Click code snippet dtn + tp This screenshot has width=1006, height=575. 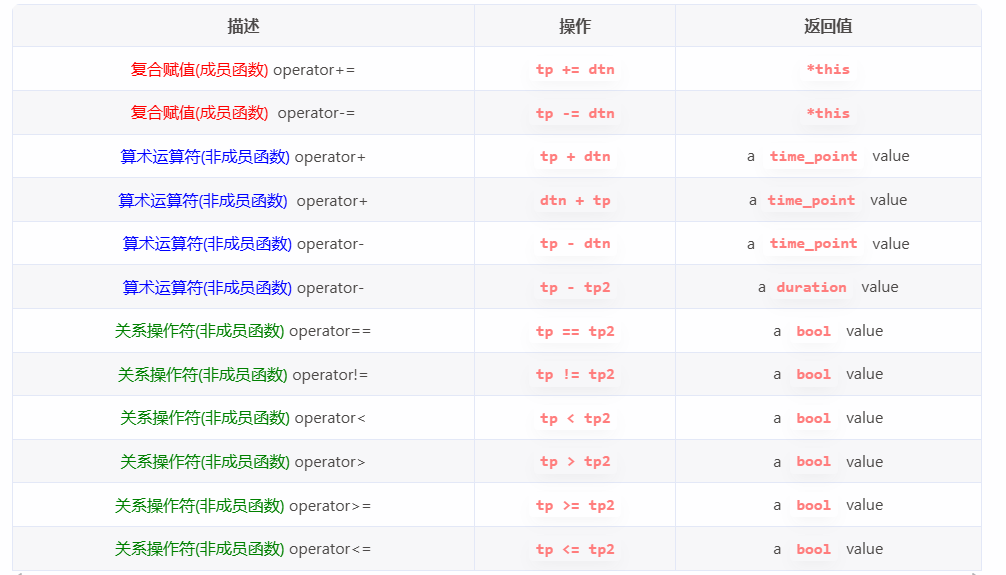click(575, 200)
